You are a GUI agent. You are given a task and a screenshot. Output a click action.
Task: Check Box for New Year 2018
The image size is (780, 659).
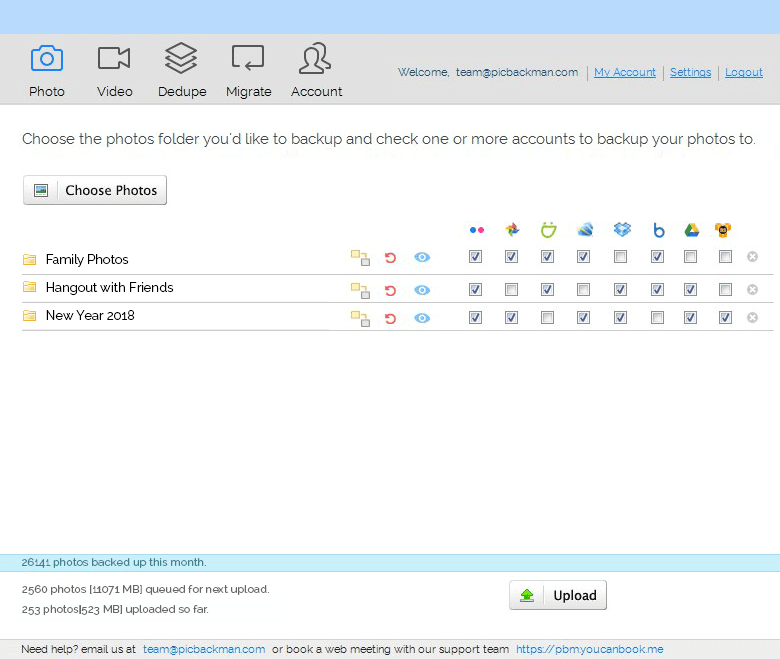658,317
